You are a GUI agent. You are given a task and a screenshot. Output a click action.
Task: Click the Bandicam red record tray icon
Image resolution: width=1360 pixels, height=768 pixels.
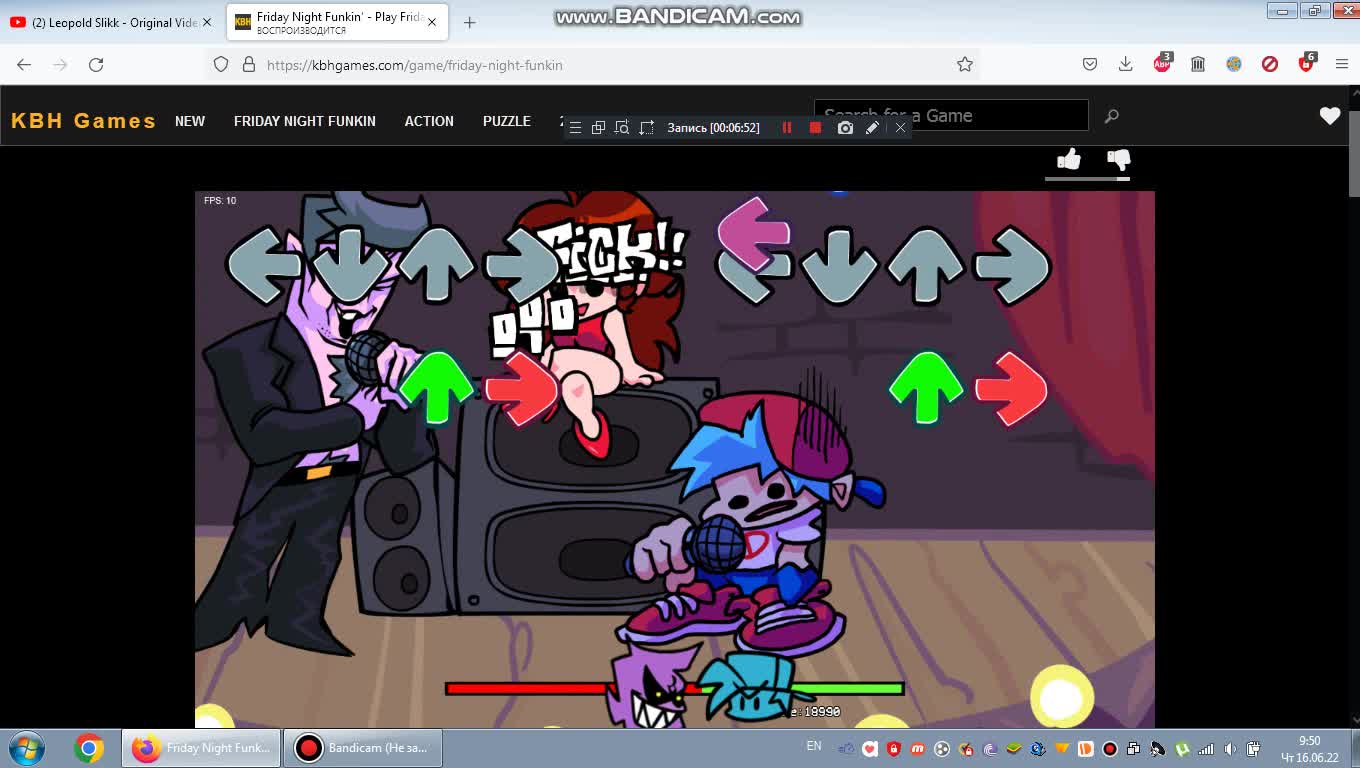tap(1110, 749)
